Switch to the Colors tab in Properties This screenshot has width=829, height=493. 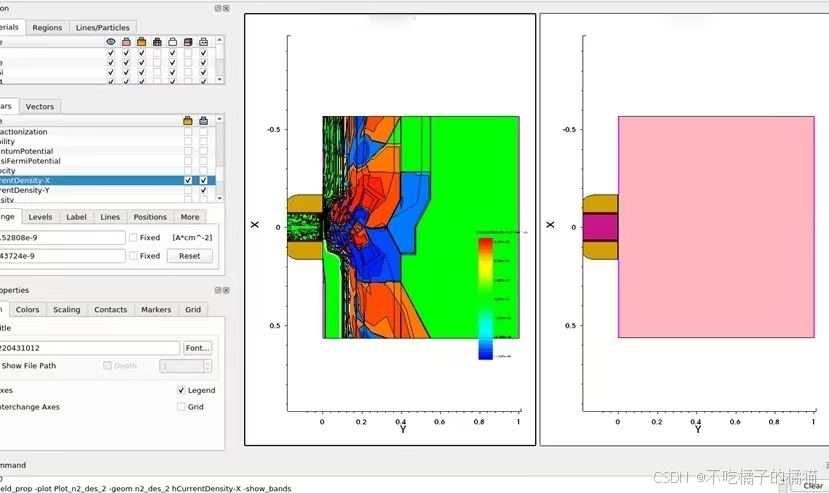click(27, 309)
